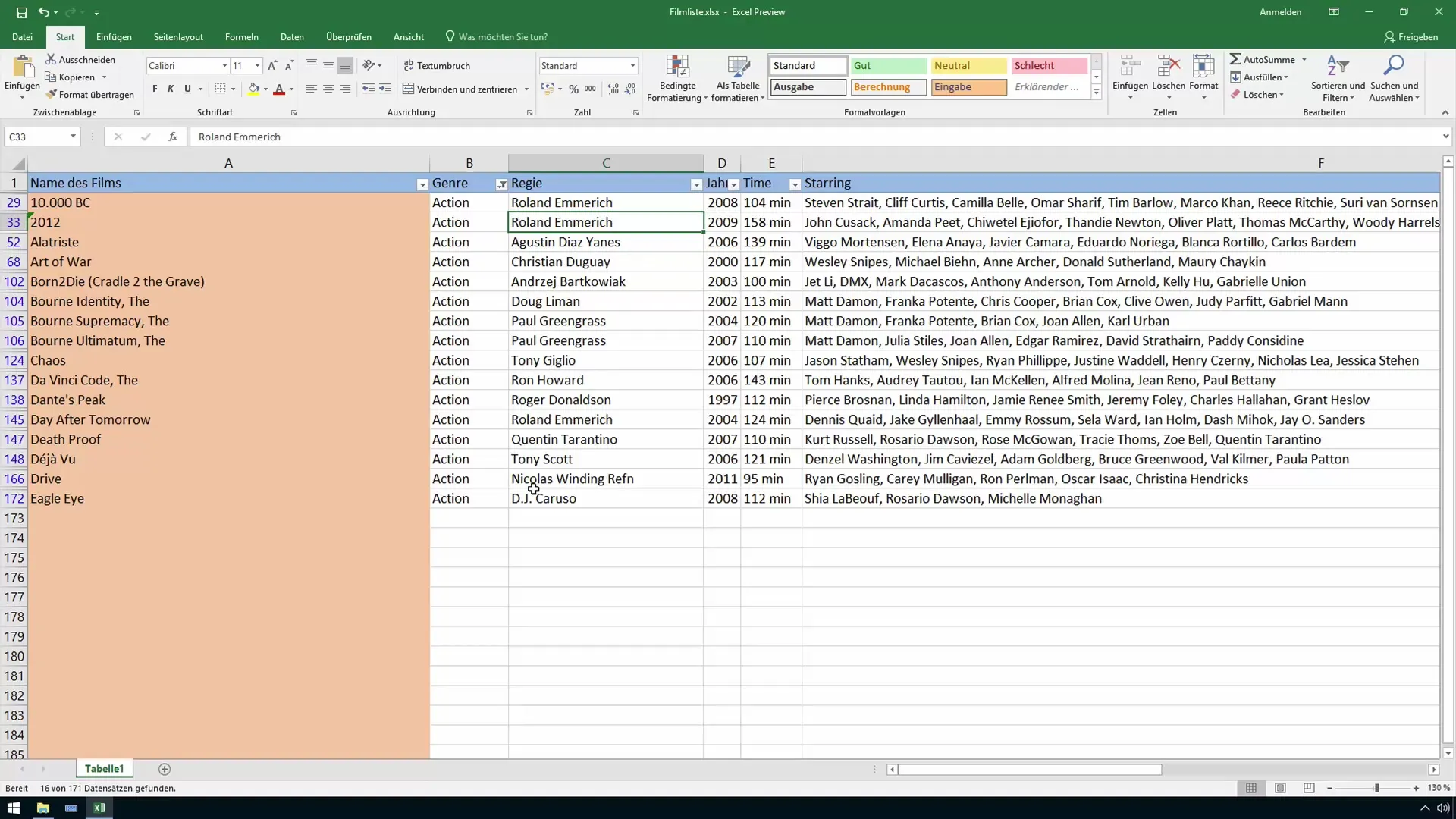1456x819 pixels.
Task: Increase indent of cell
Action: [385, 89]
